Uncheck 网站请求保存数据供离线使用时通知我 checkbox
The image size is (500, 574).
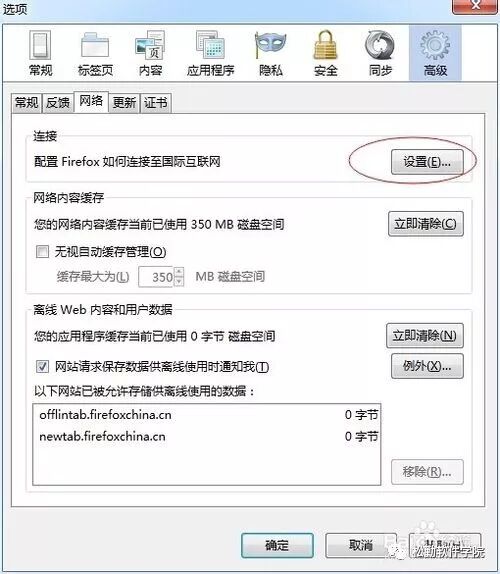point(42,366)
